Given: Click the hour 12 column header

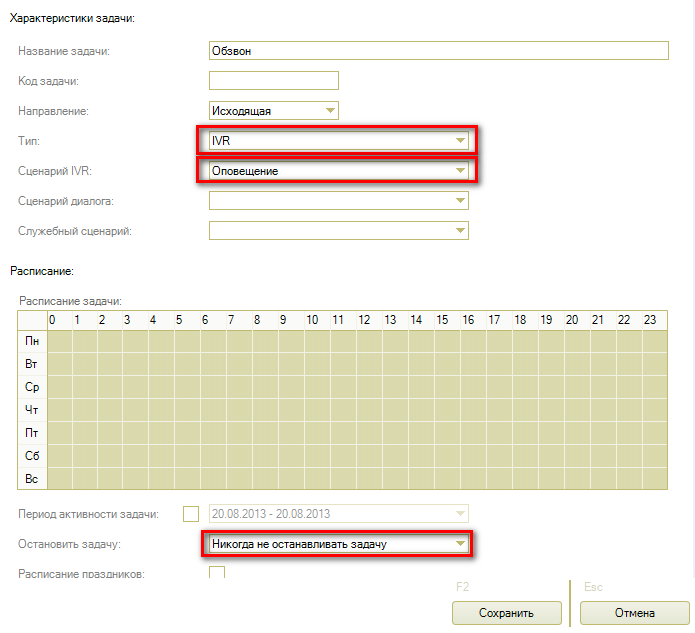Looking at the screenshot, I should [364, 320].
